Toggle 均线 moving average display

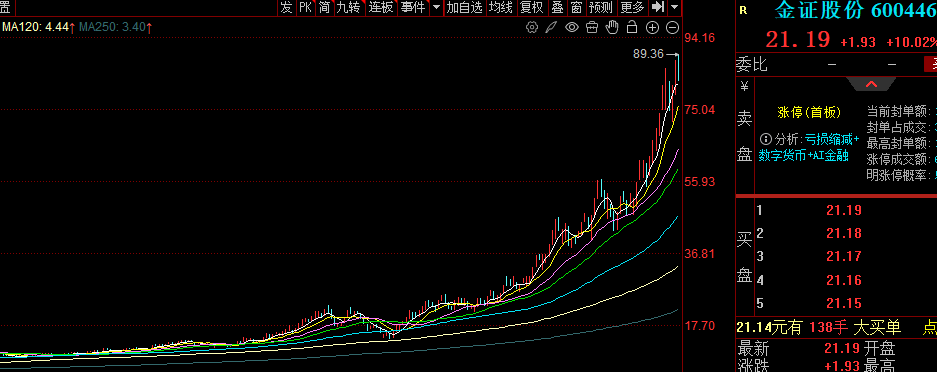501,7
